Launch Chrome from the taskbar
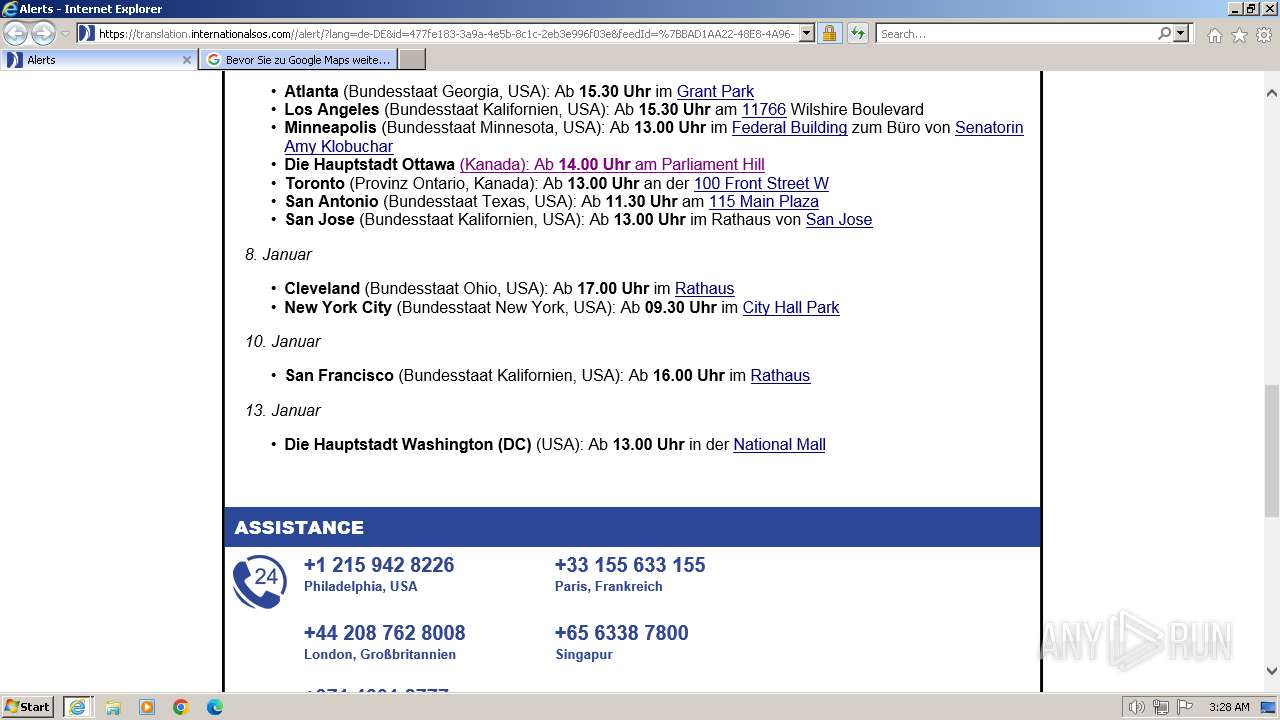This screenshot has width=1280, height=720. tap(181, 707)
